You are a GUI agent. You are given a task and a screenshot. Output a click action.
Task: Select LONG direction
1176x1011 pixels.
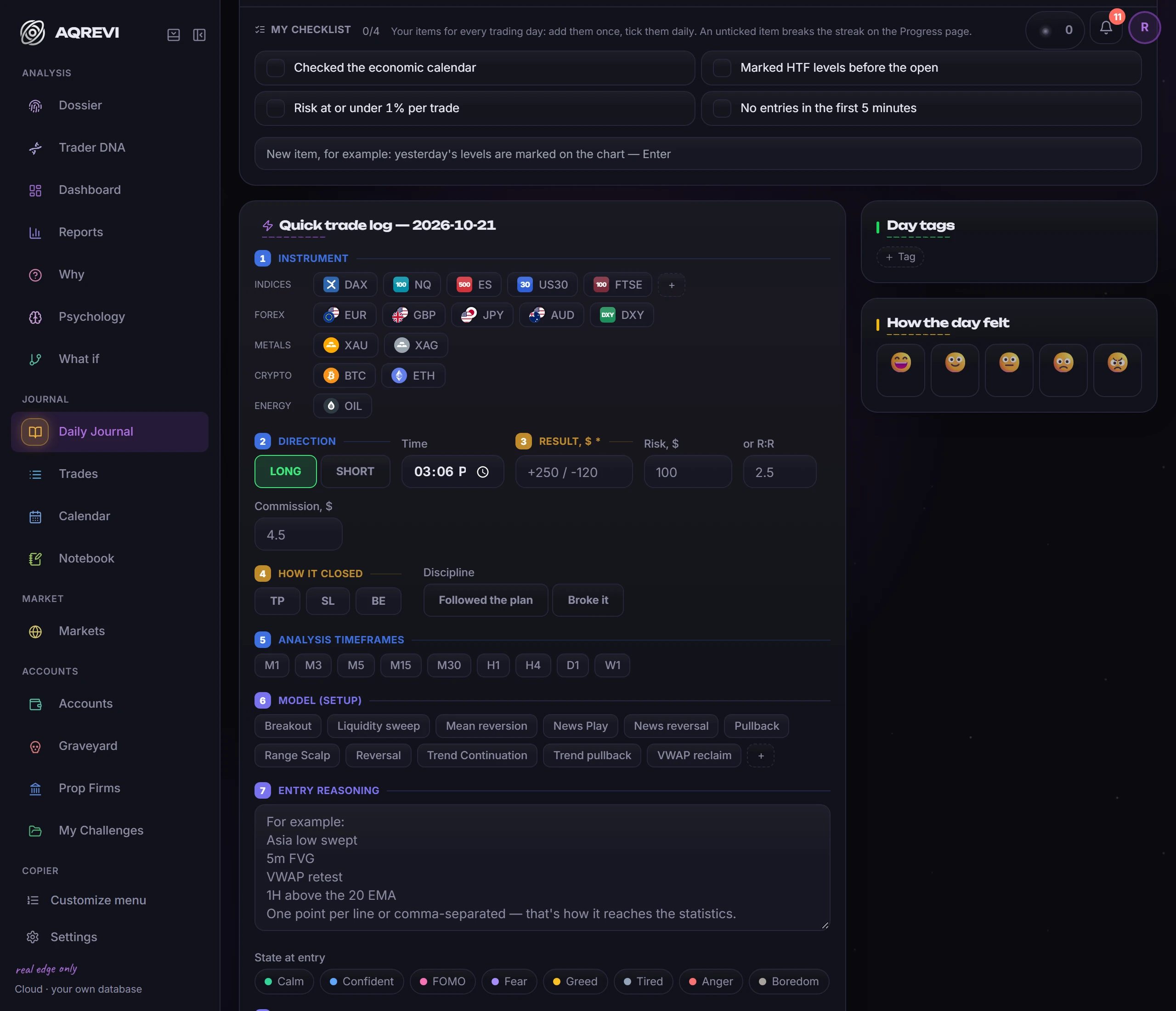(285, 472)
